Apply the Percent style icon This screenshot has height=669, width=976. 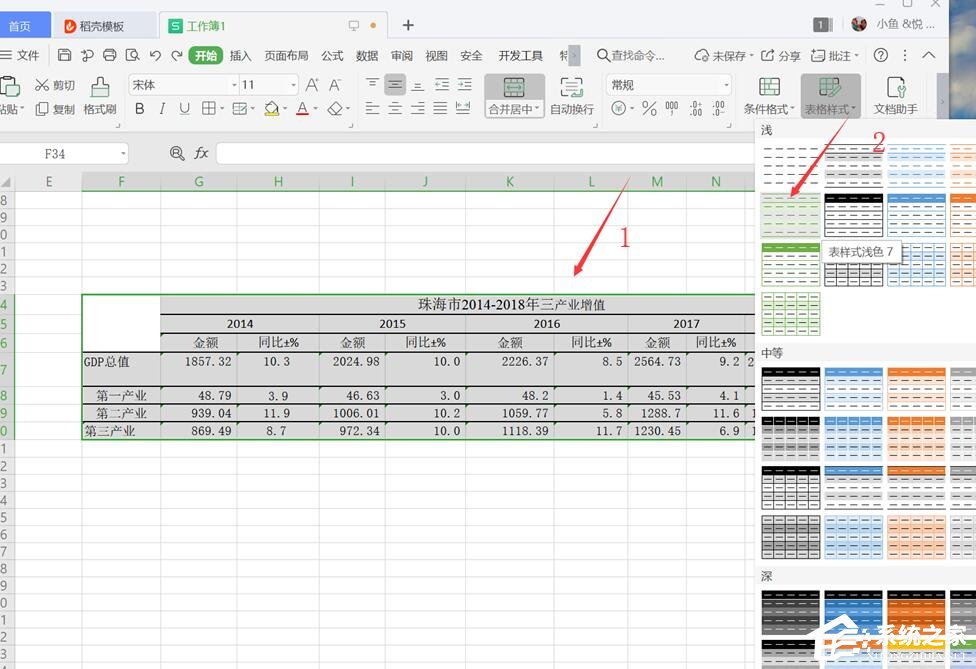click(x=647, y=107)
